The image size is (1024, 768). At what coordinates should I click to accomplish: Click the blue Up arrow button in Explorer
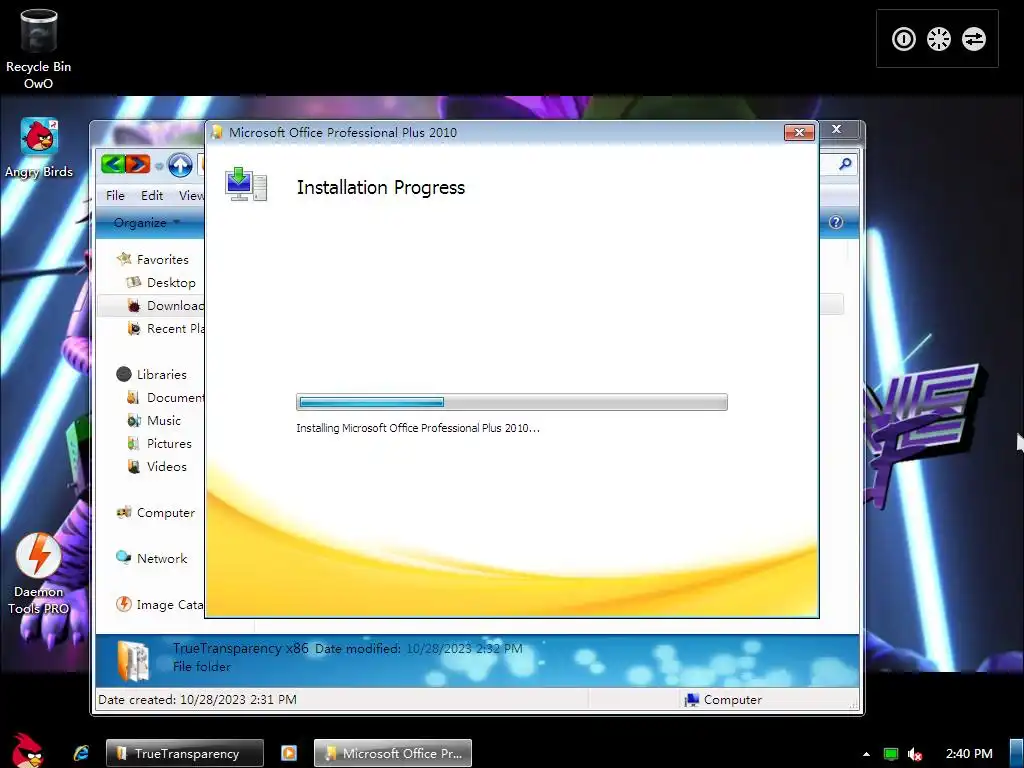point(180,165)
